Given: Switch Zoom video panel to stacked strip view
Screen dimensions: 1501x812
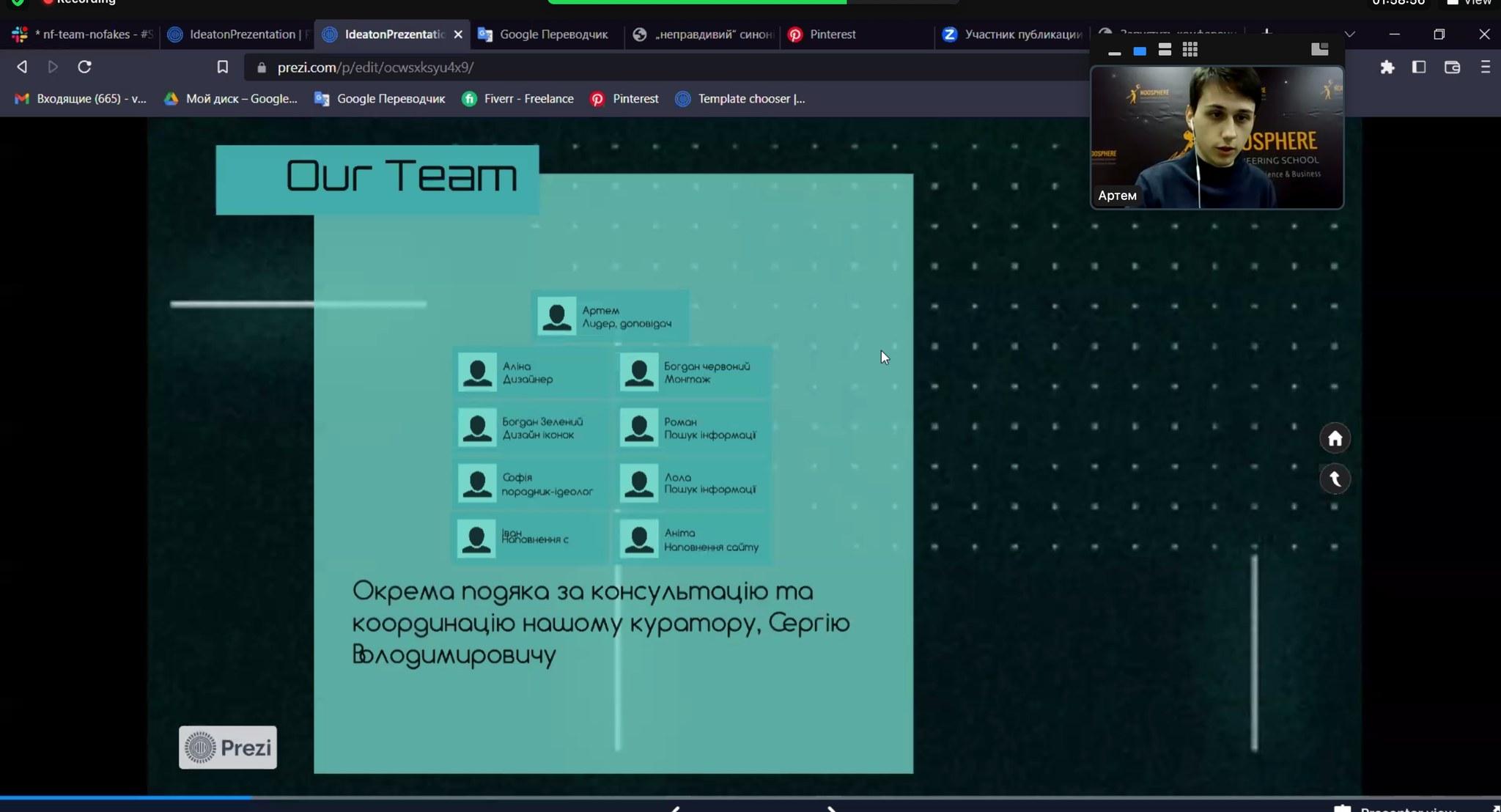Looking at the screenshot, I should 1165,50.
